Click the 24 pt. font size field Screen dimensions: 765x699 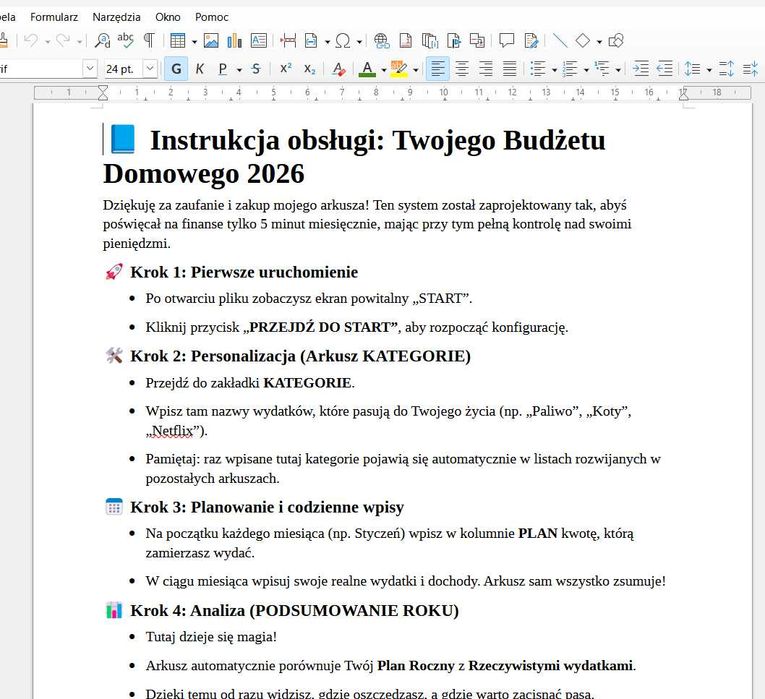(123, 69)
